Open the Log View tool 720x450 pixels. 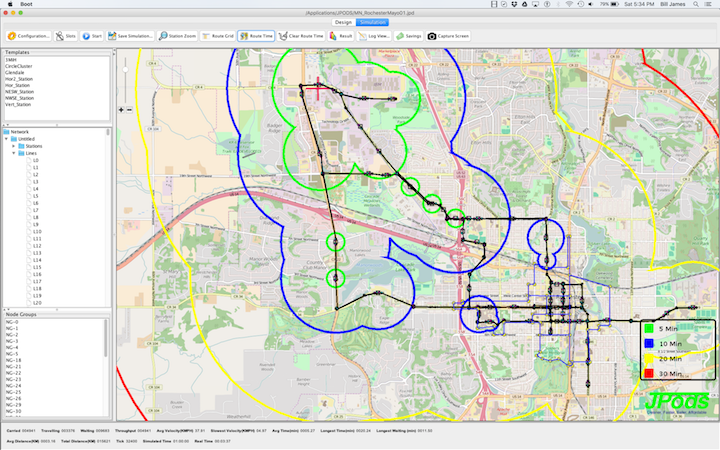click(375, 35)
